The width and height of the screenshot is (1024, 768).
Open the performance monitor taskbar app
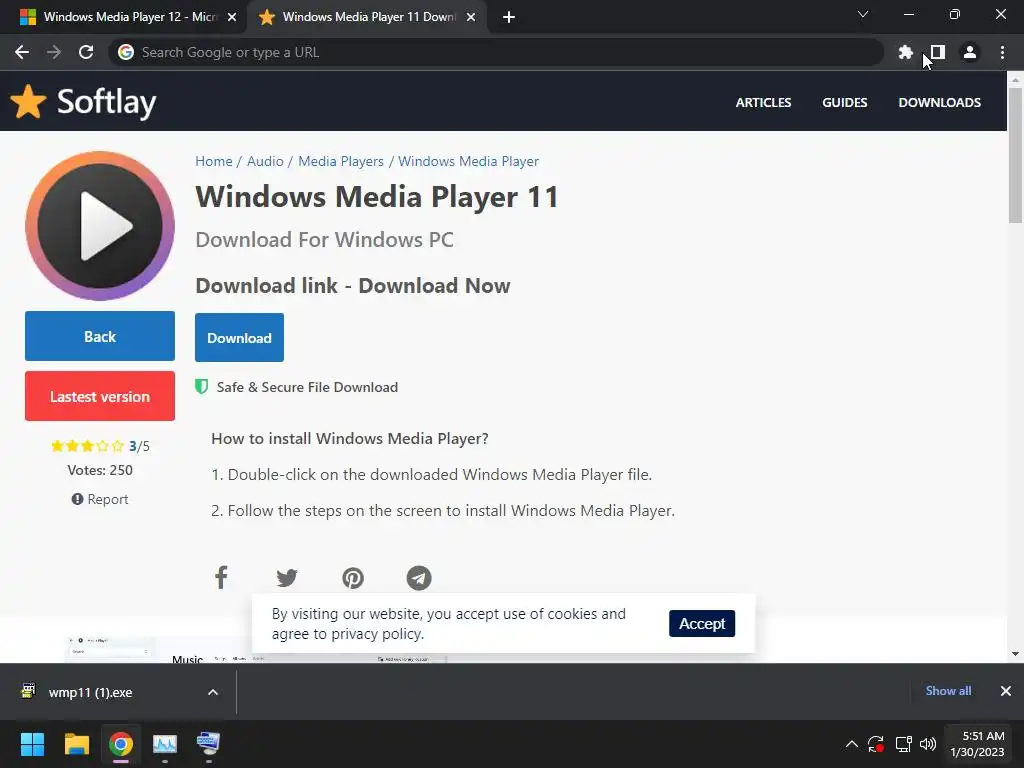165,744
